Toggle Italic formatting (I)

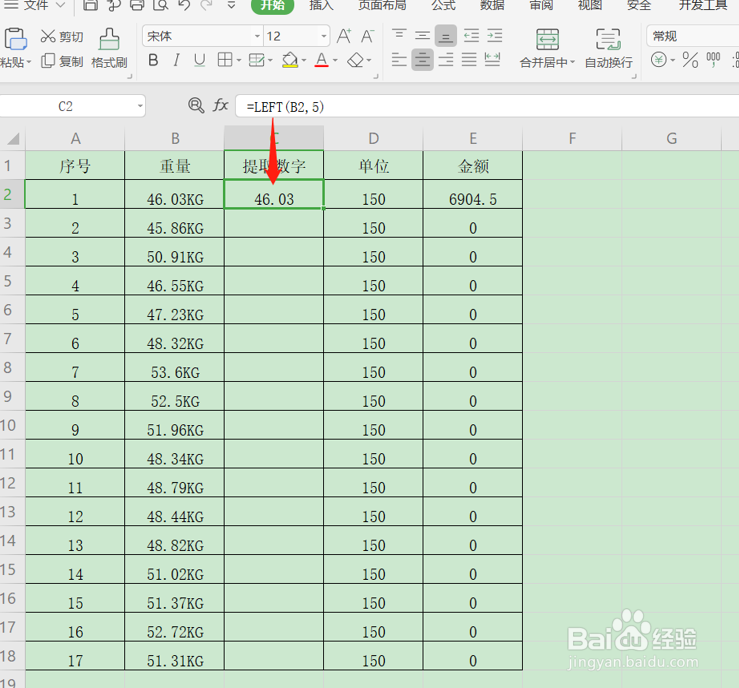tap(176, 60)
